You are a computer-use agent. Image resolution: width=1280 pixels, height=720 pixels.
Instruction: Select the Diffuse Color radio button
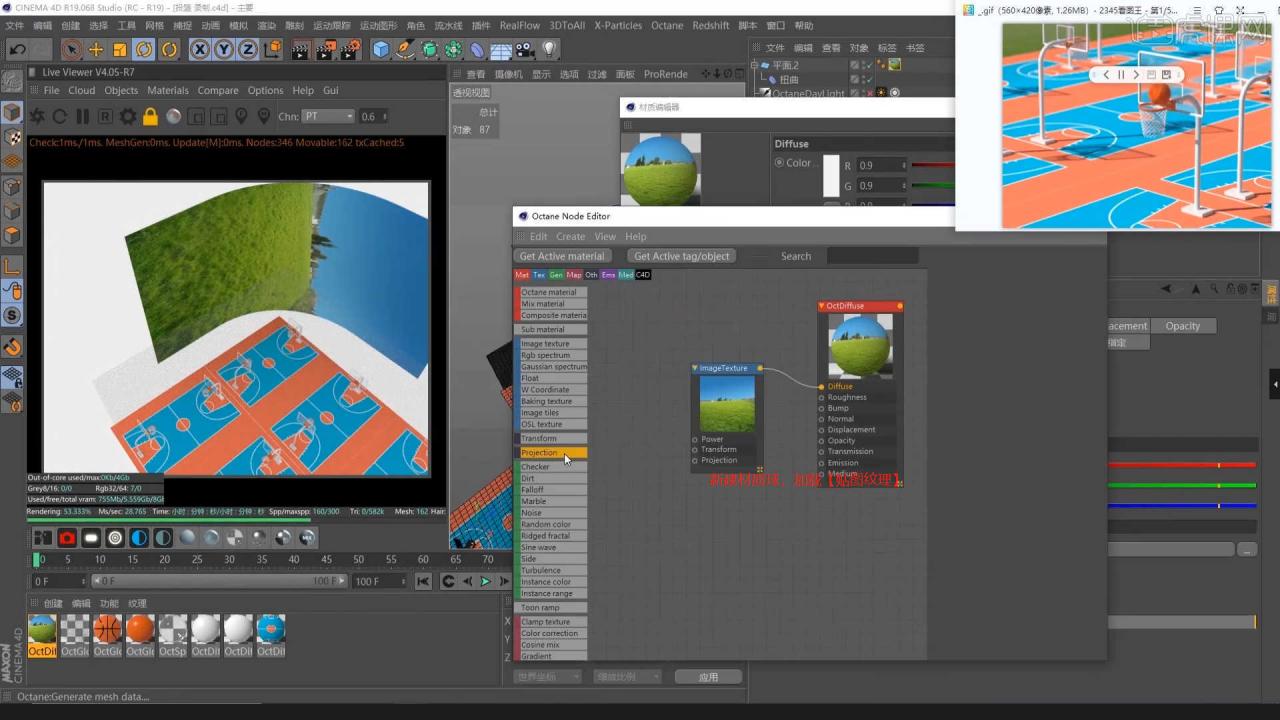tap(780, 163)
